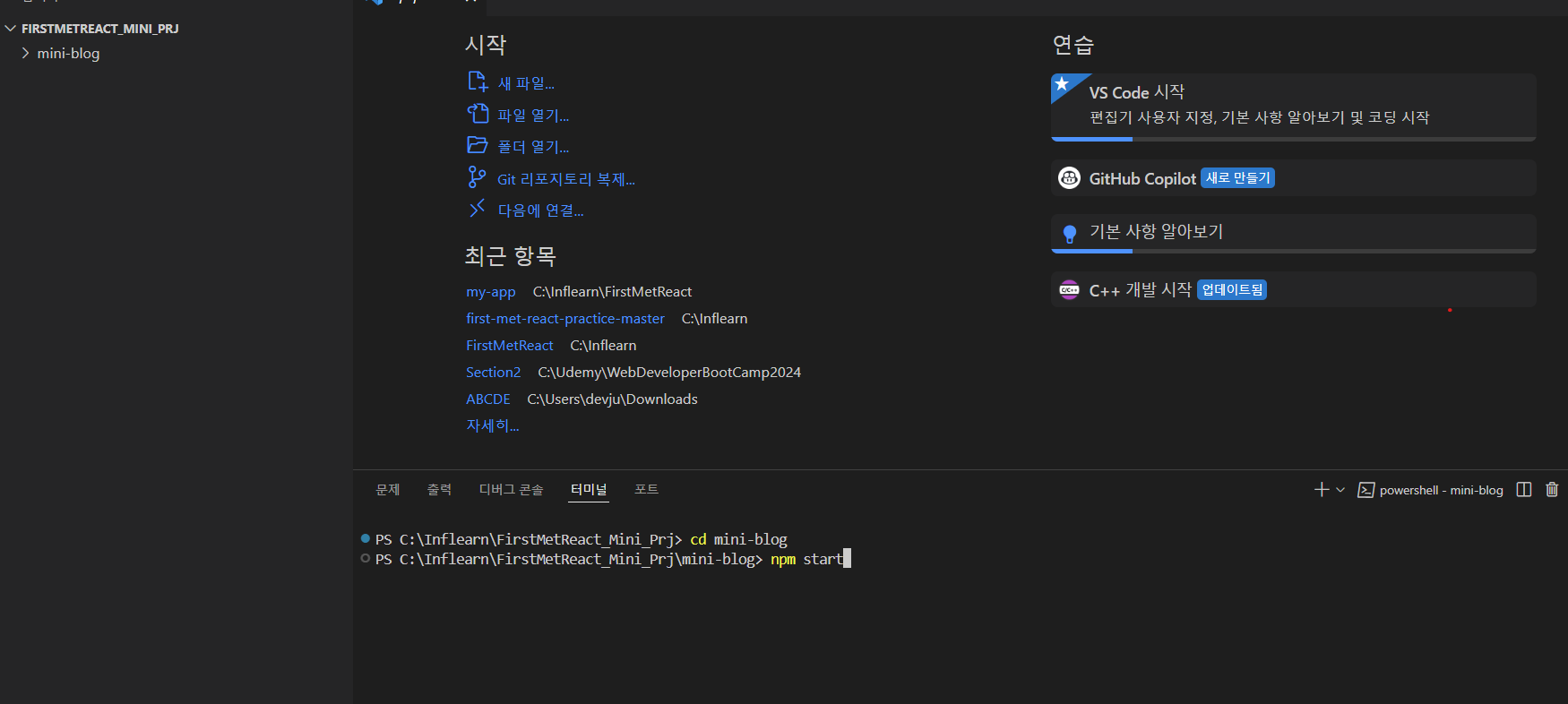The image size is (1568, 704).
Task: Kill terminal with trash icon
Action: 1552,490
